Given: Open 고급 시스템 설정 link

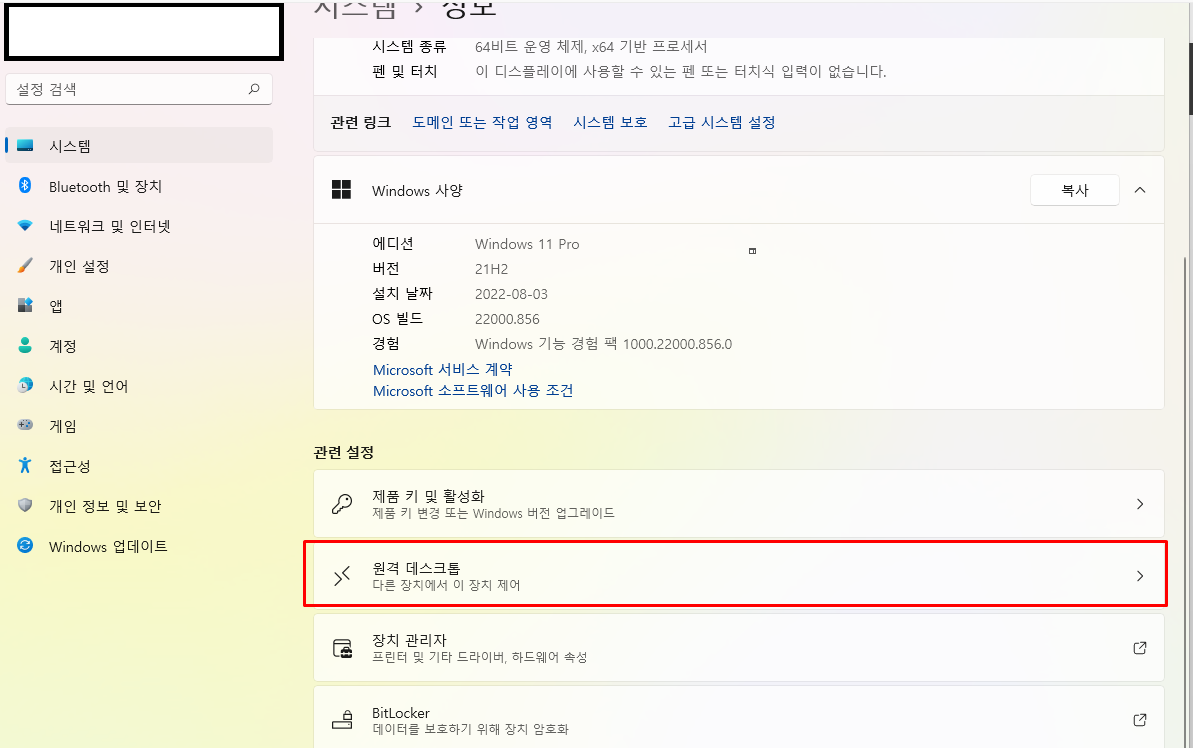Looking at the screenshot, I should [721, 123].
